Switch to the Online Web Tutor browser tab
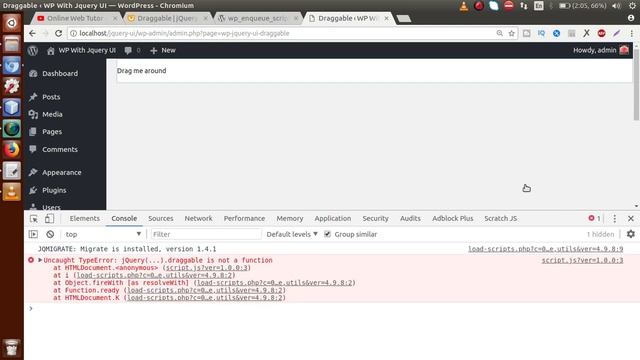 pos(76,18)
